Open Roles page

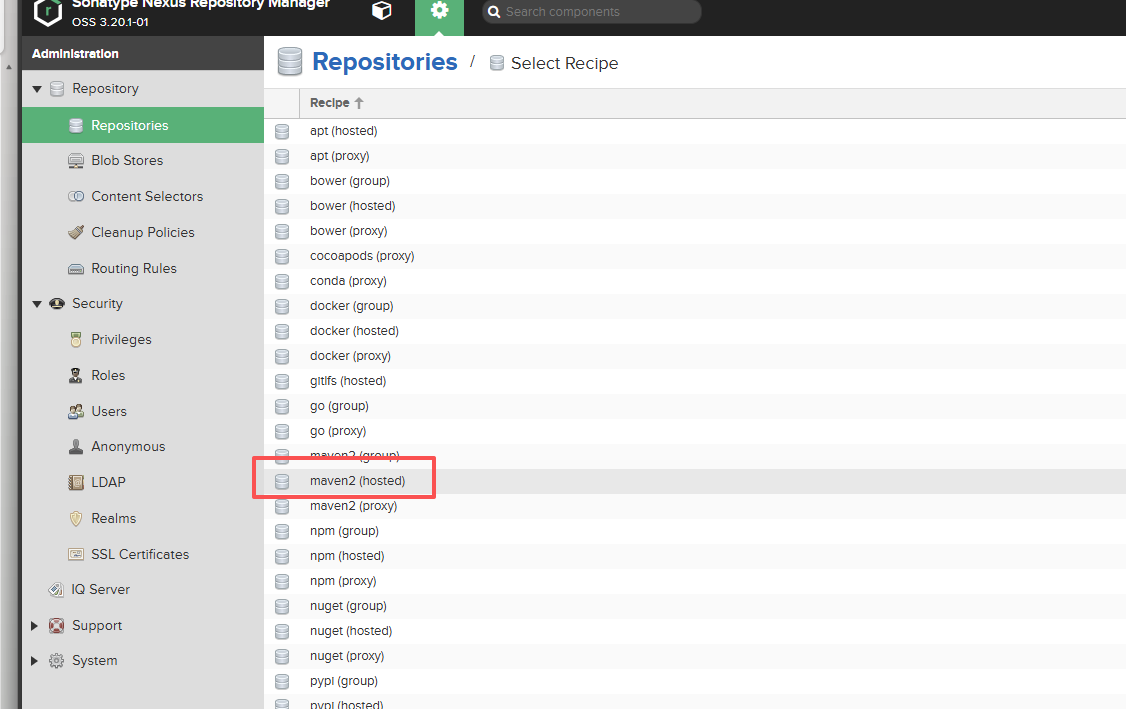click(x=108, y=376)
